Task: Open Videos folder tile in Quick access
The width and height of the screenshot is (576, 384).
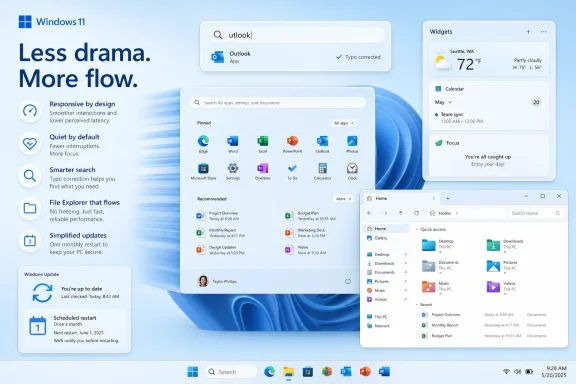Action: pos(501,286)
